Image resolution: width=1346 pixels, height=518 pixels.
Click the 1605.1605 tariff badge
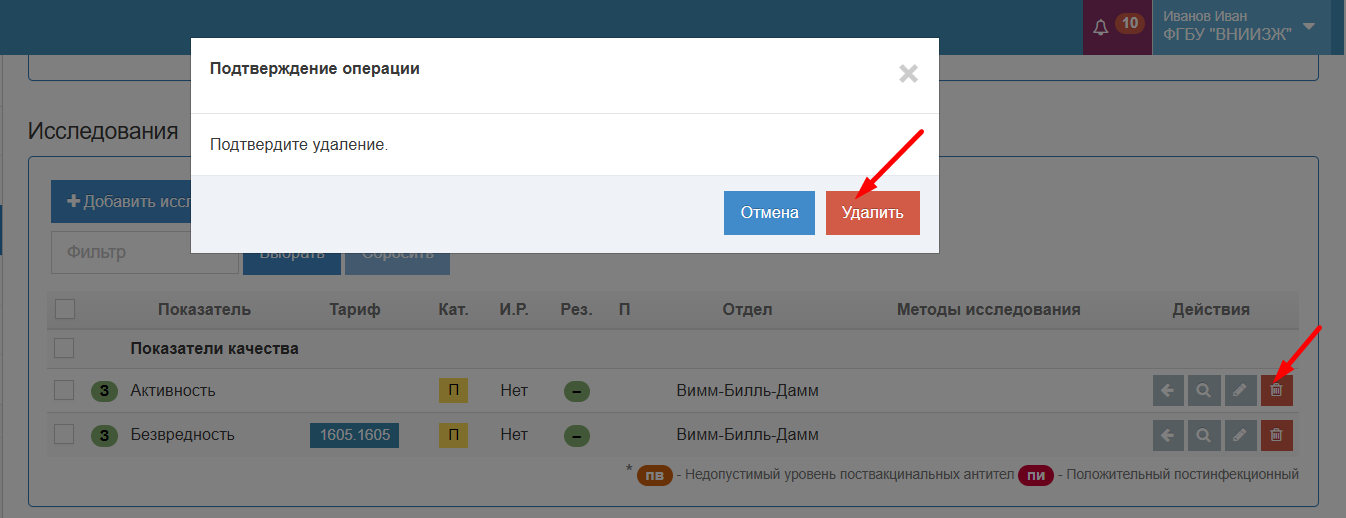[x=354, y=435]
